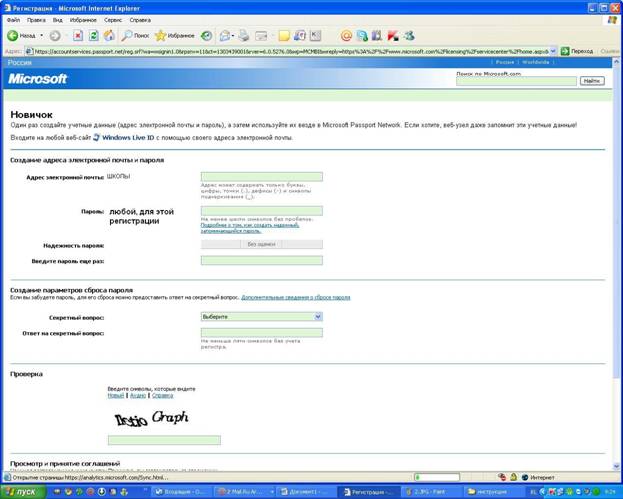Click the Stop loading red X icon

(x=78, y=36)
